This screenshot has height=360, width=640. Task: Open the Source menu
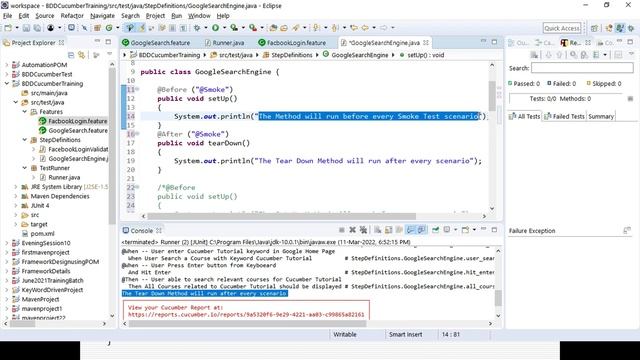click(x=44, y=16)
